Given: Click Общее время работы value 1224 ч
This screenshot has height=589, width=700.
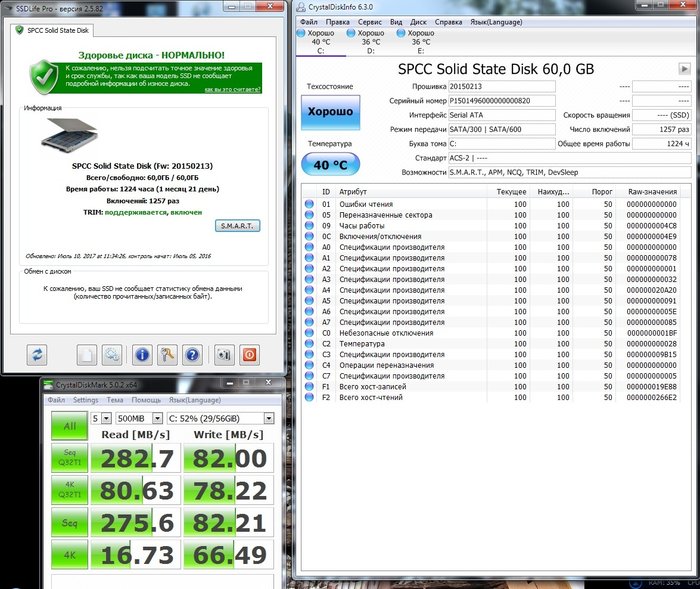Looking at the screenshot, I should coord(662,143).
